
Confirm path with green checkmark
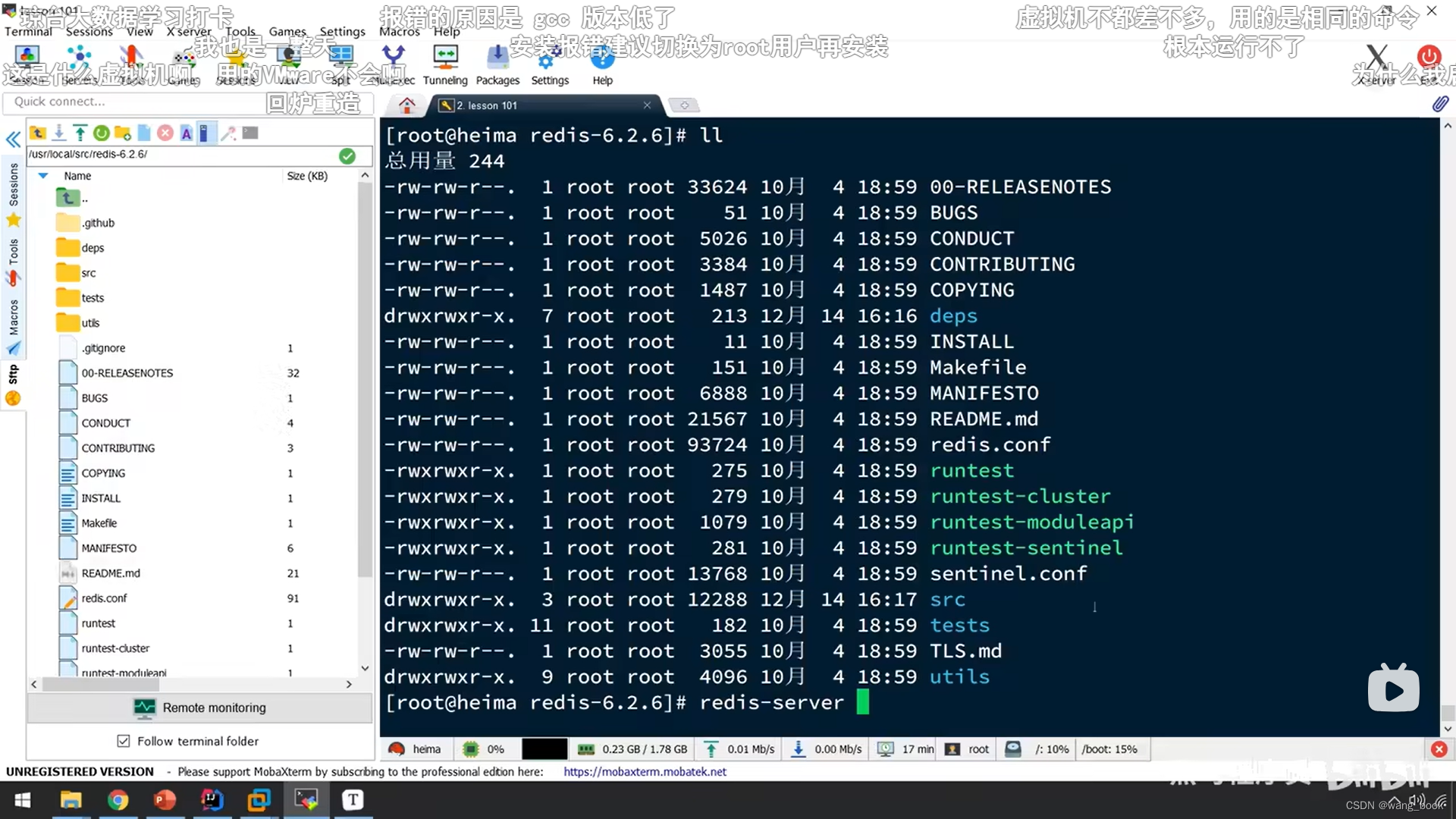[347, 155]
